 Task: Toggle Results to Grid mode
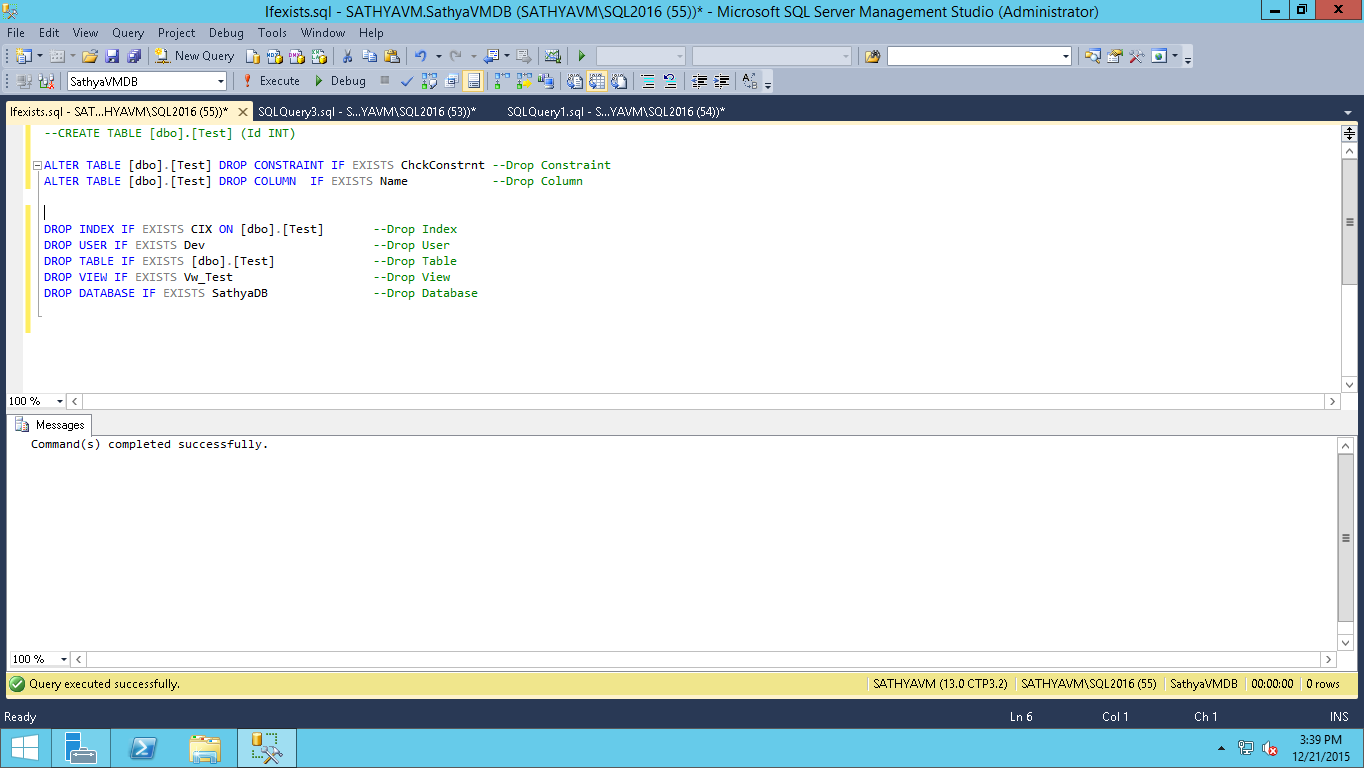(596, 81)
